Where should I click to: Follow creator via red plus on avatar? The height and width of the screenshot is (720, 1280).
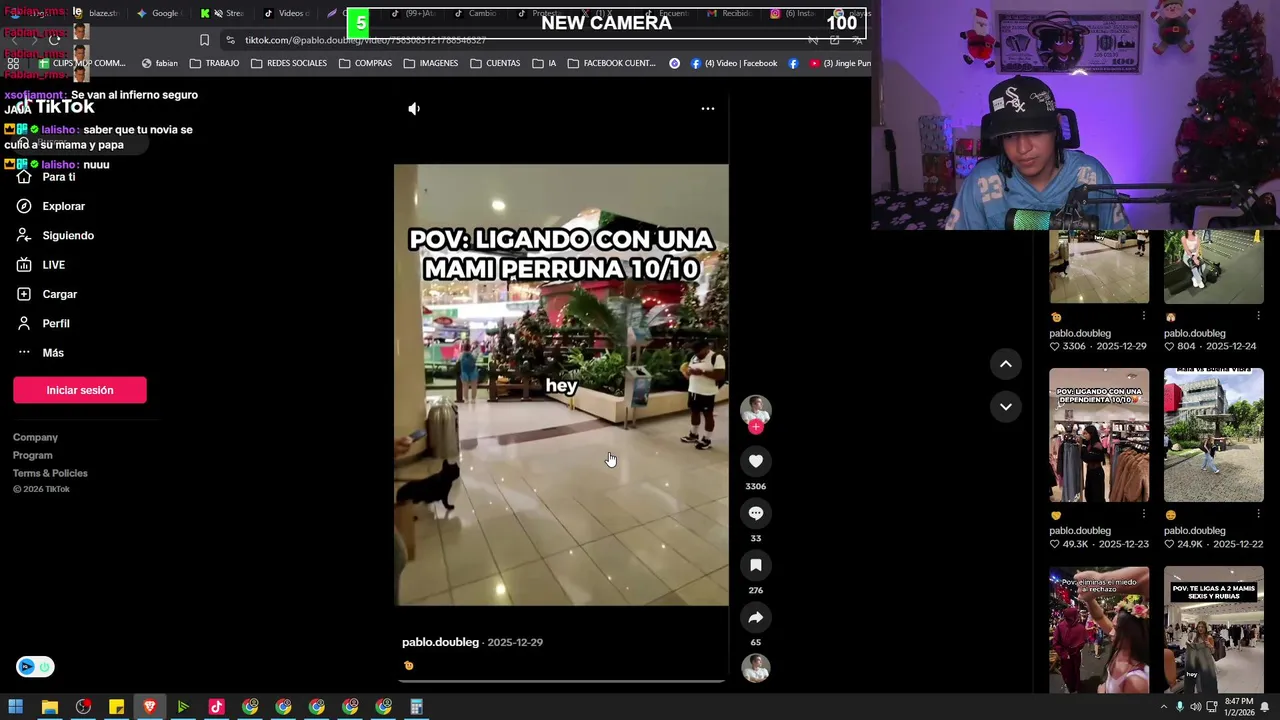tap(756, 427)
